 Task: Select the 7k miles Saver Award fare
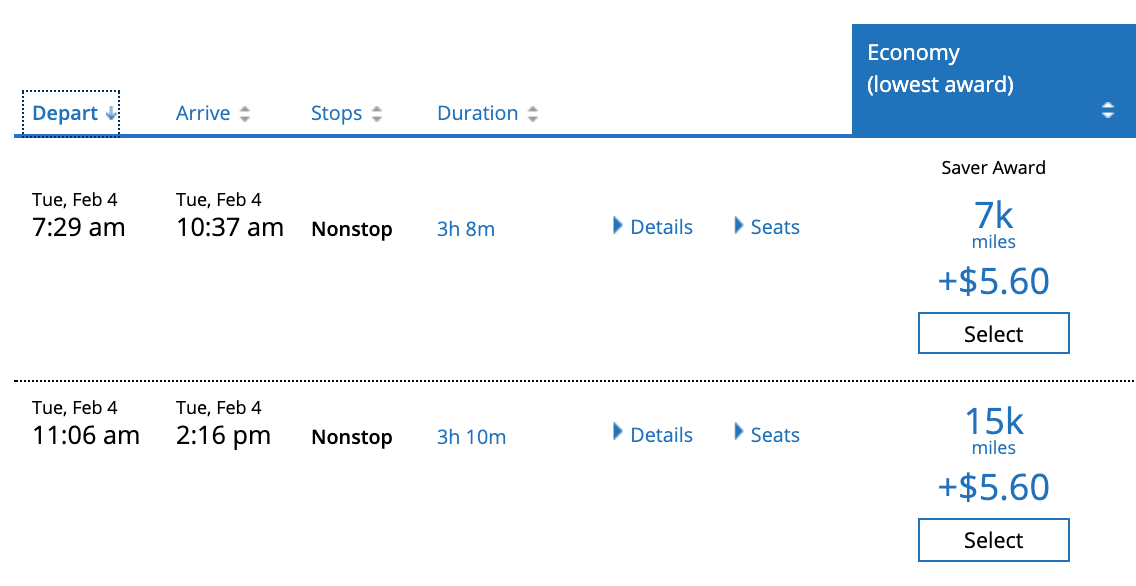point(993,334)
